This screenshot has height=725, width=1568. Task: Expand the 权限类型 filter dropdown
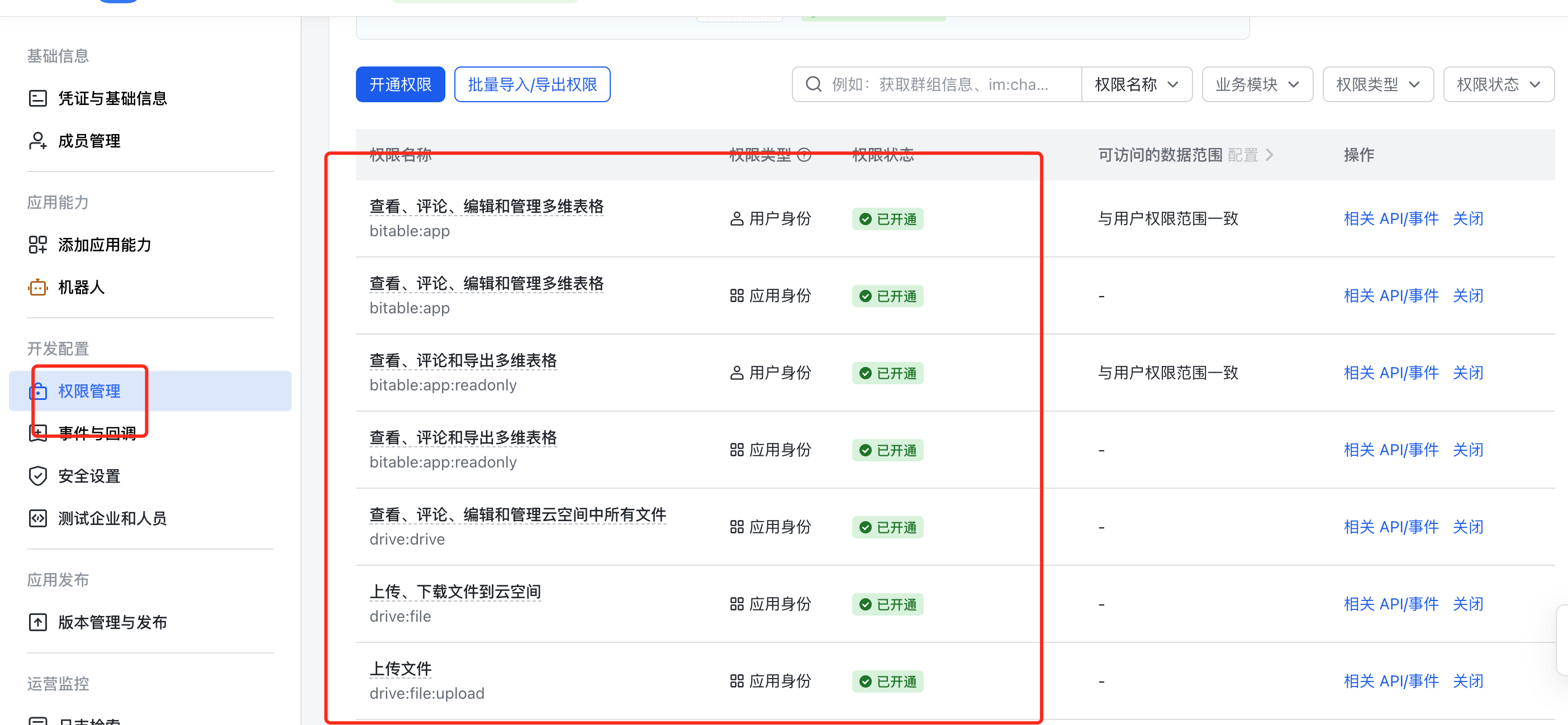1377,84
